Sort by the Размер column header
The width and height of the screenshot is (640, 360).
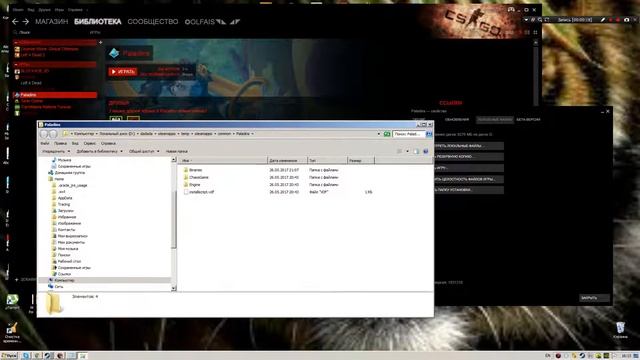click(361, 160)
